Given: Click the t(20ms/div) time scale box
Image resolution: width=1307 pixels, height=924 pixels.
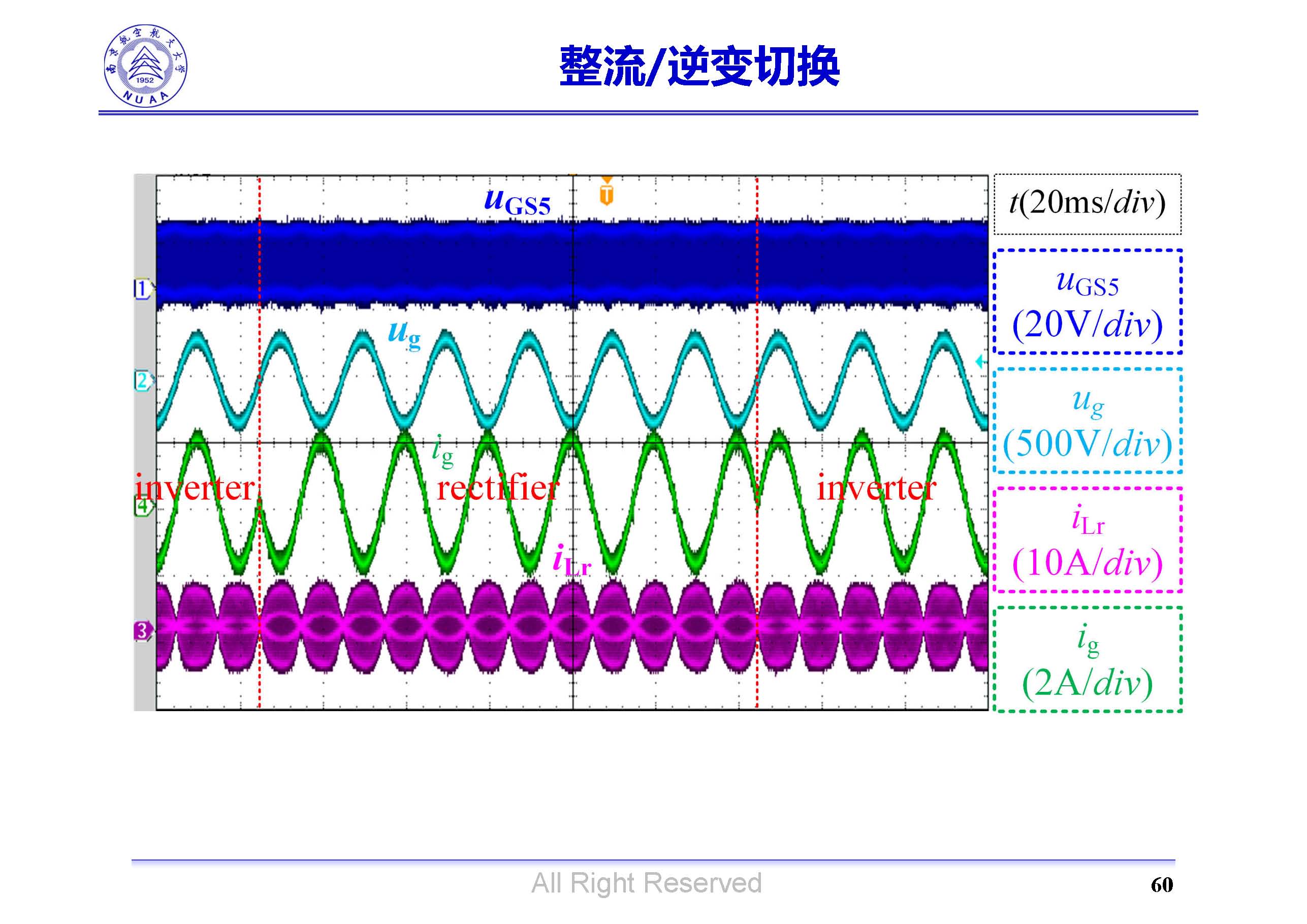Looking at the screenshot, I should [x=1087, y=204].
